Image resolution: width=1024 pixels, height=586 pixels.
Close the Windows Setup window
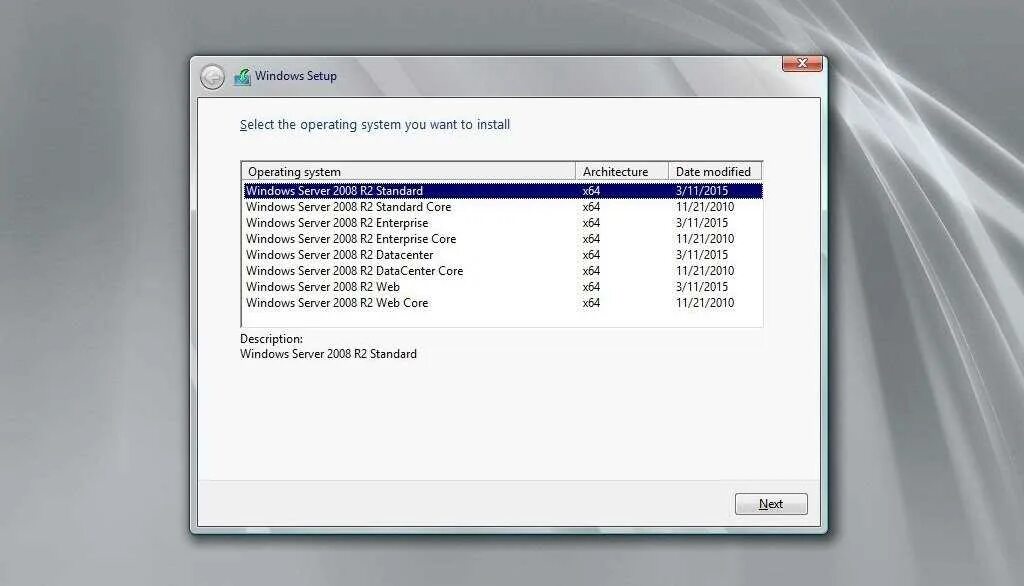pyautogui.click(x=802, y=63)
